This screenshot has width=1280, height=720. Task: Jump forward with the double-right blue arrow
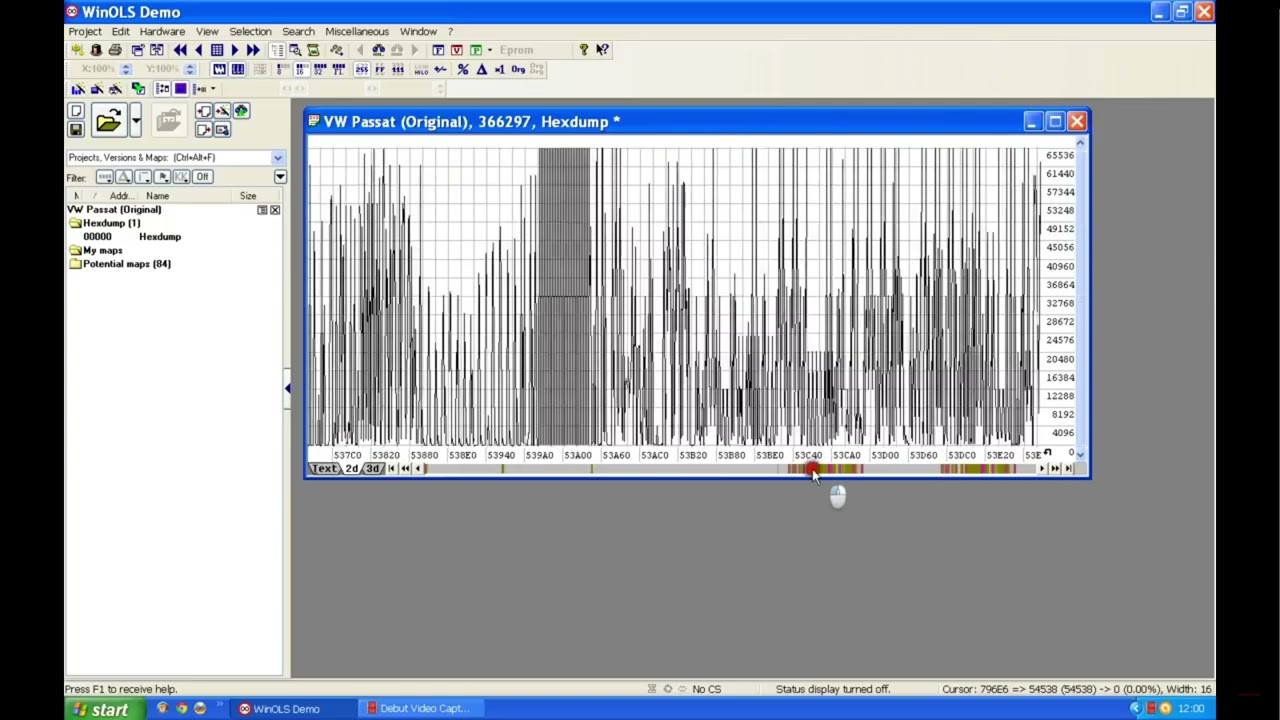pos(253,50)
